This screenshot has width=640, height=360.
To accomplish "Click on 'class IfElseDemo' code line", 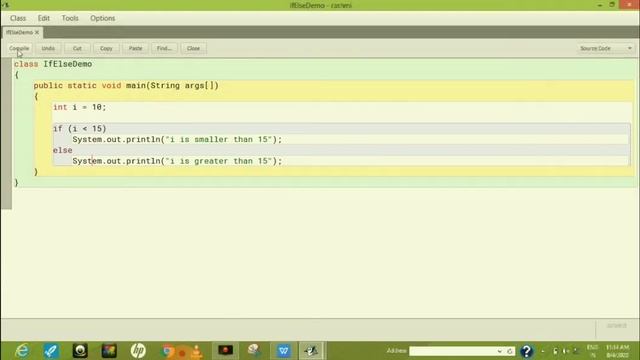I will tap(53, 64).
